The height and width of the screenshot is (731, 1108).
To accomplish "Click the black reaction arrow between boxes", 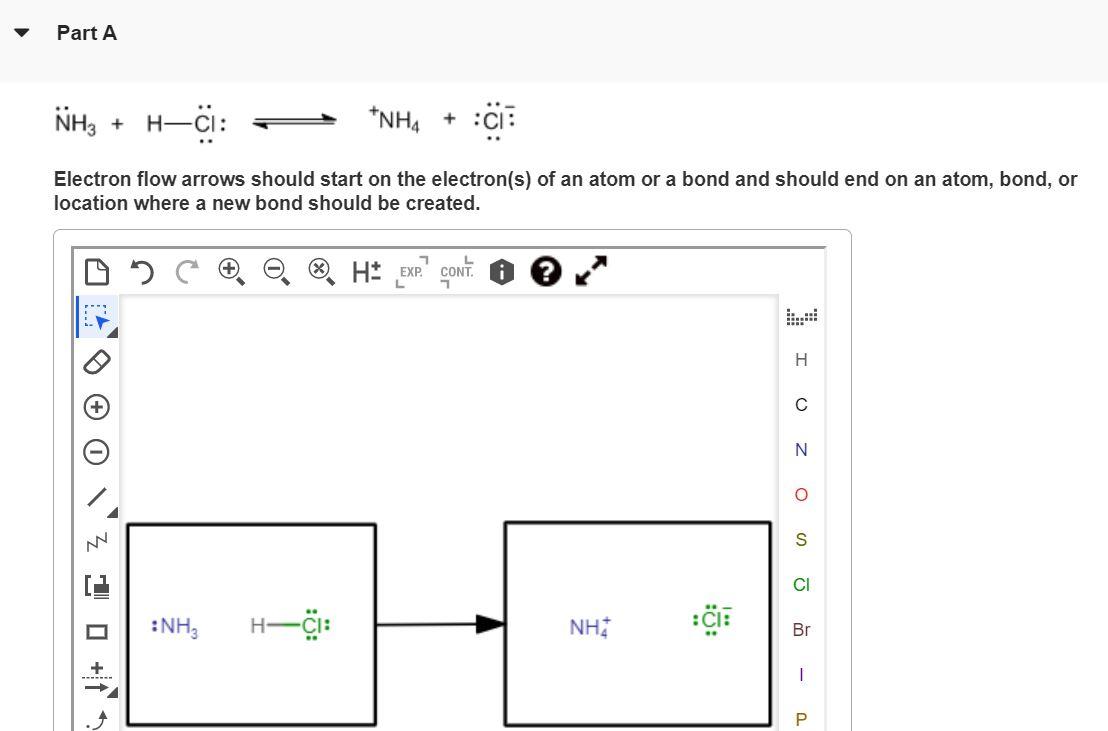I will coord(440,624).
